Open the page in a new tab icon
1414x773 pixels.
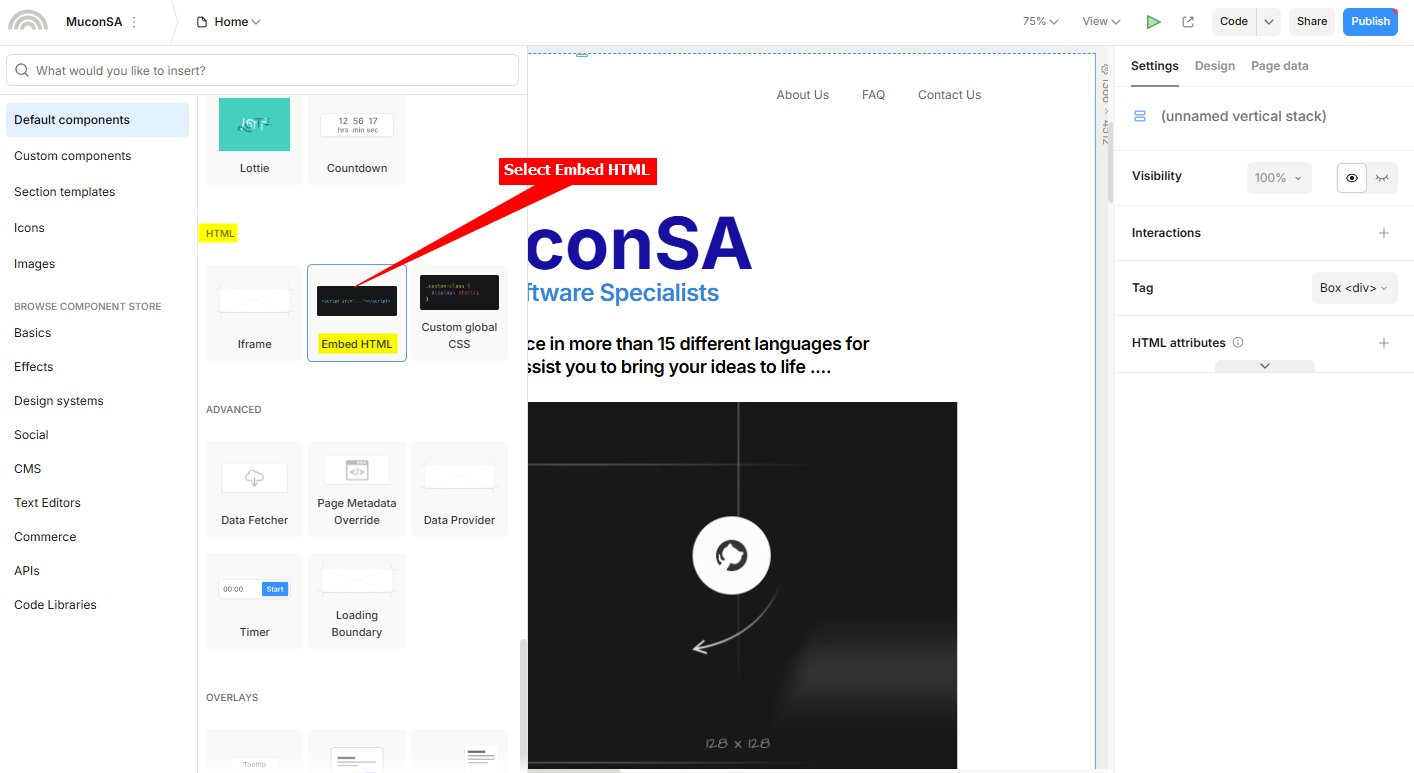(x=1188, y=22)
